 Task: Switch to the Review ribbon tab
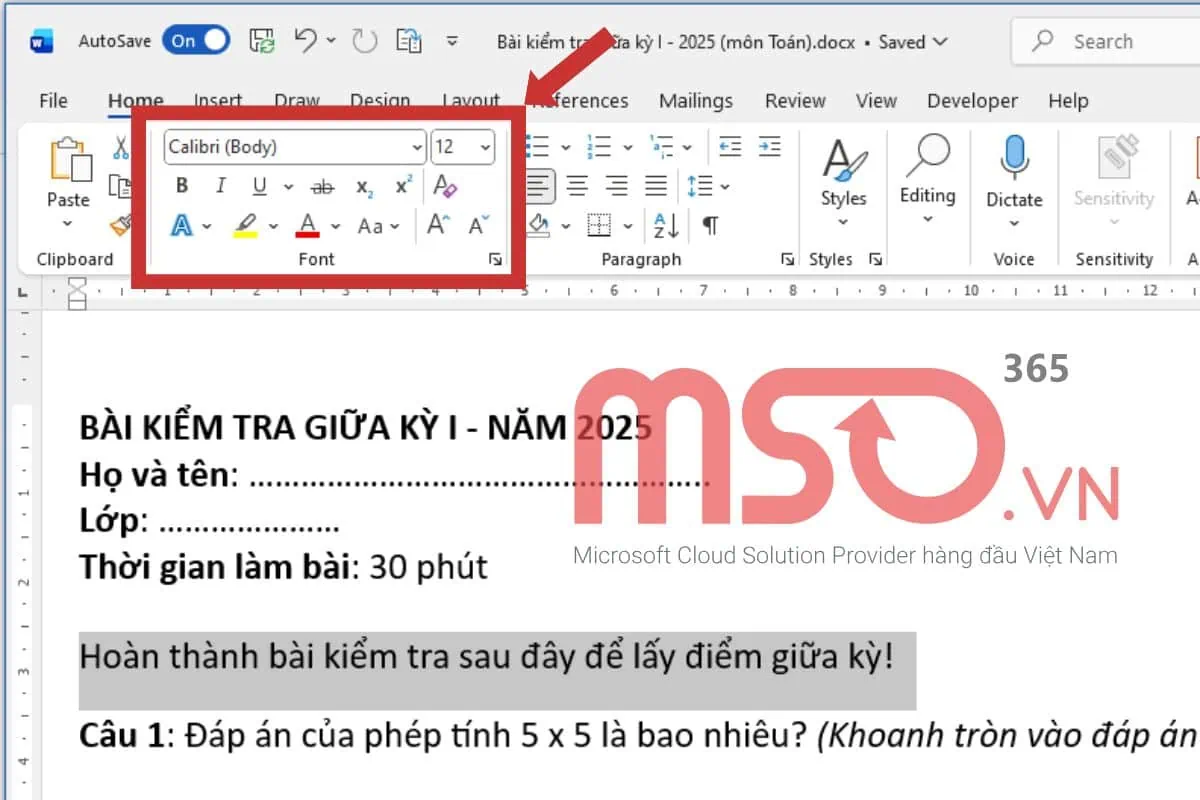point(795,101)
